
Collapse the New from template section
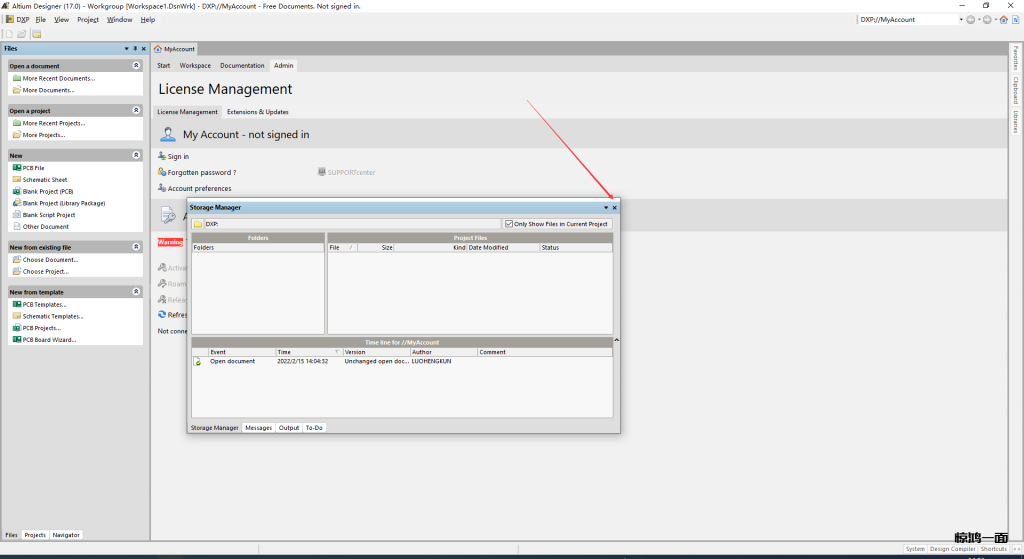coord(136,292)
